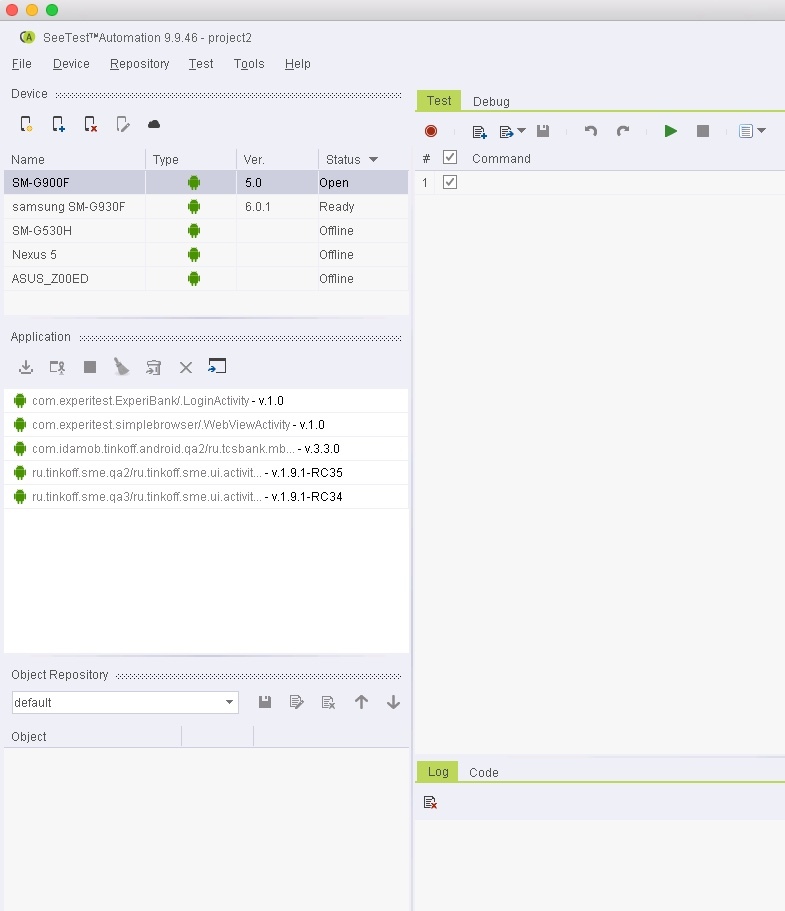Click the macOS green fullscreen button
Viewport: 785px width, 911px height.
(52, 10)
